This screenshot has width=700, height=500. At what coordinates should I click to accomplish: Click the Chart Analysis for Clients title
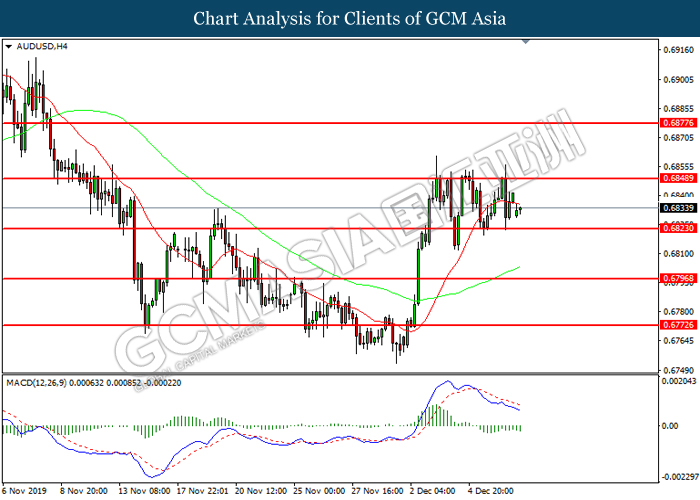pyautogui.click(x=350, y=19)
